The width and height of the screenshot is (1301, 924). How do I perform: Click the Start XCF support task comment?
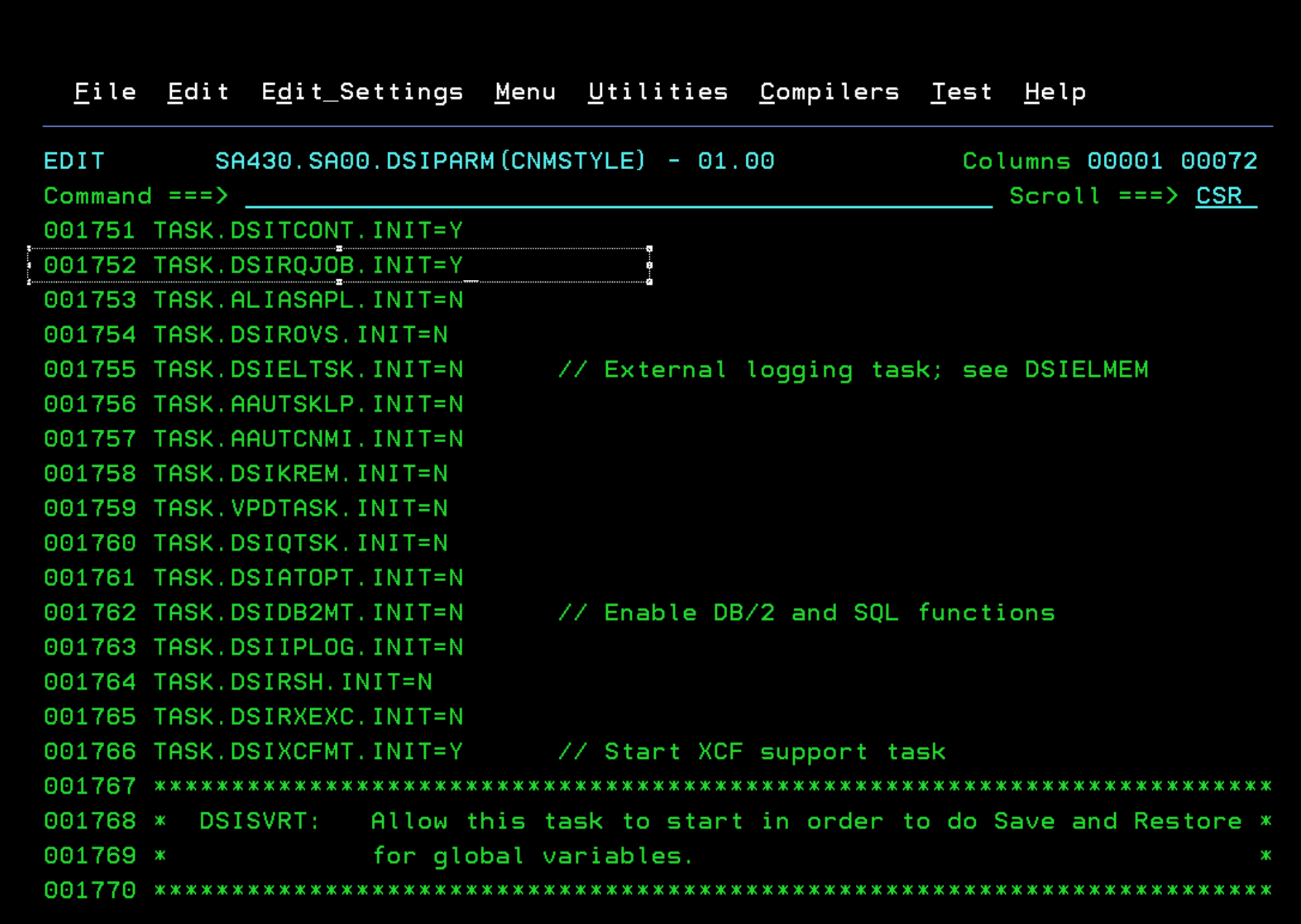coord(753,751)
